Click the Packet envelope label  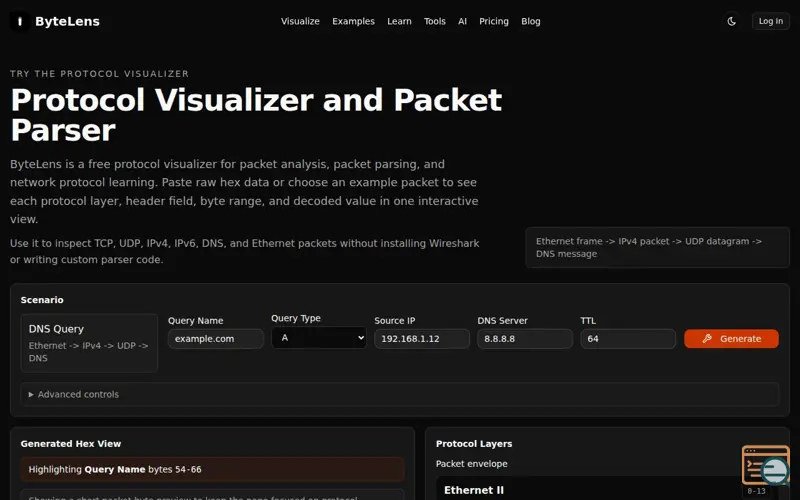471,464
